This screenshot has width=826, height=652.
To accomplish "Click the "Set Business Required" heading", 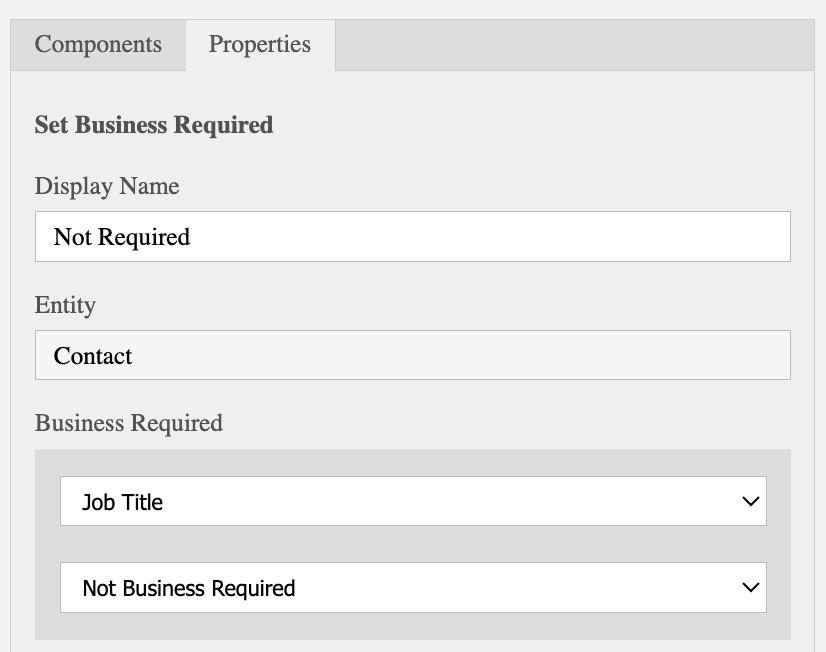I will coord(153,125).
